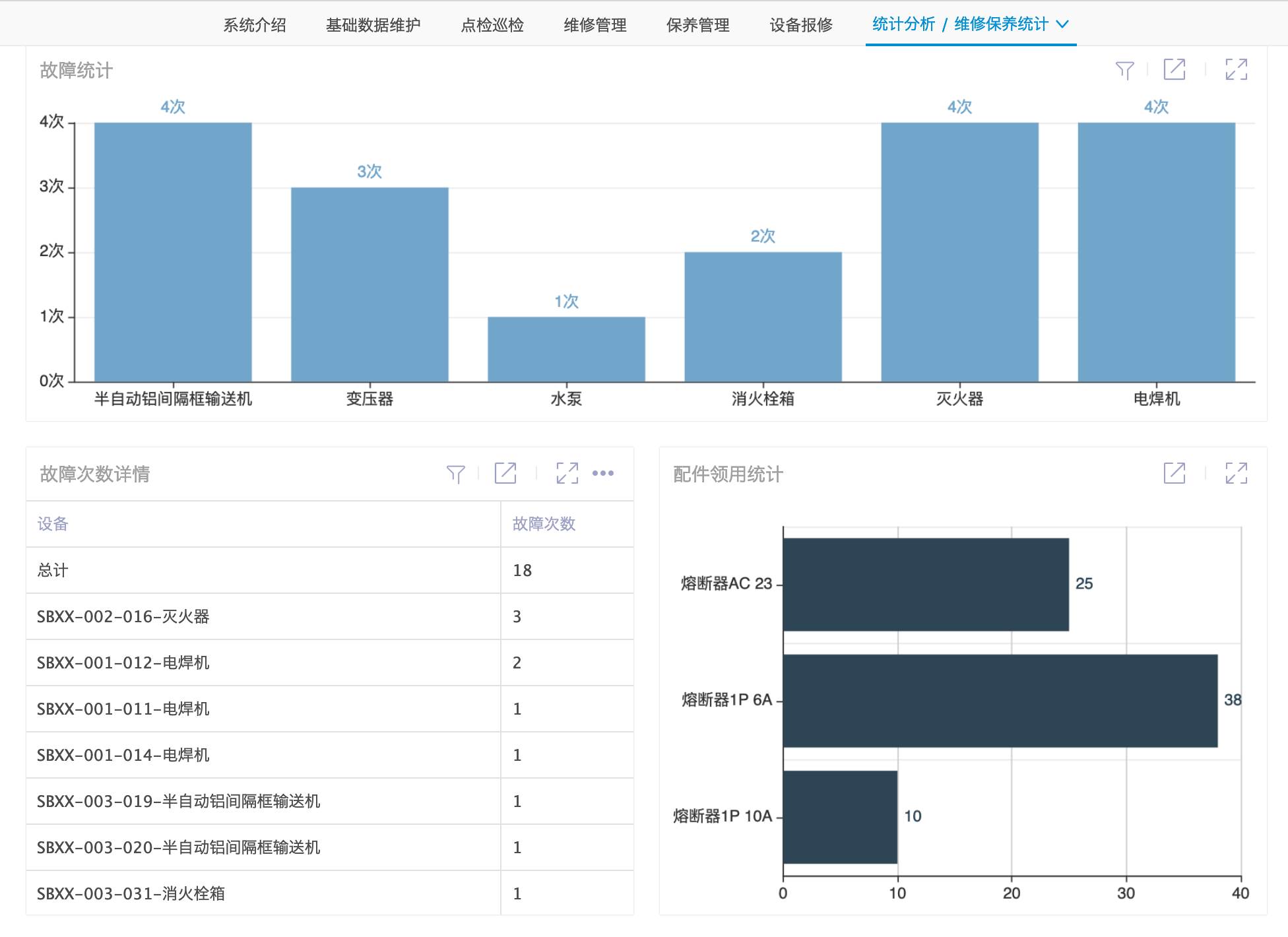Export the 故障统计 chart
Image resolution: width=1288 pixels, height=937 pixels.
1174,69
